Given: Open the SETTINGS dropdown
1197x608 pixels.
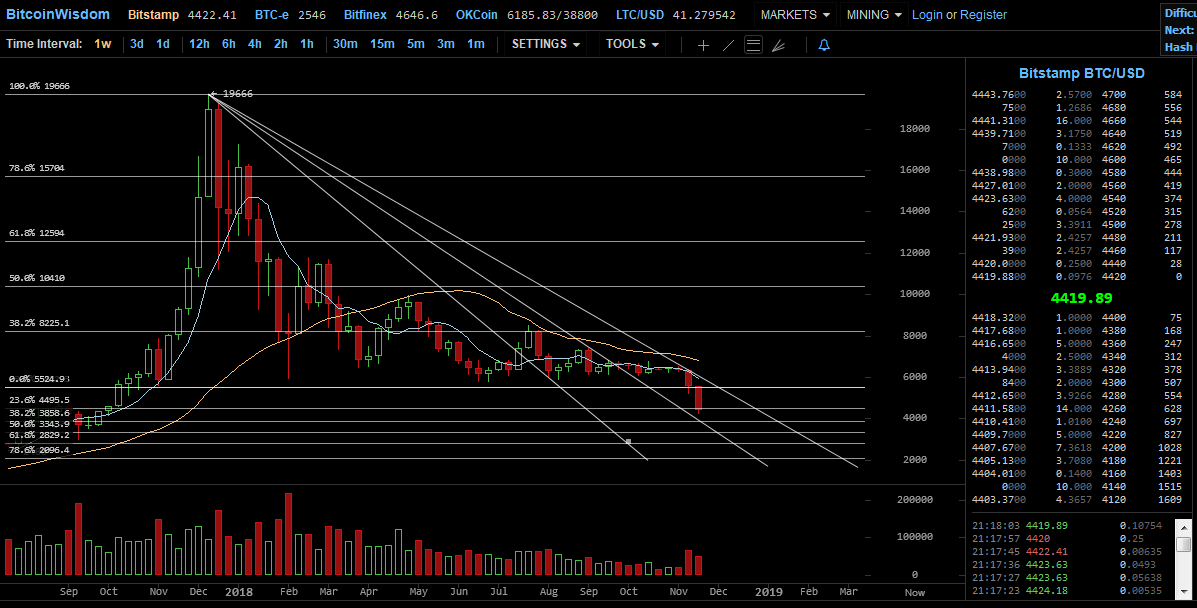Looking at the screenshot, I should 545,44.
